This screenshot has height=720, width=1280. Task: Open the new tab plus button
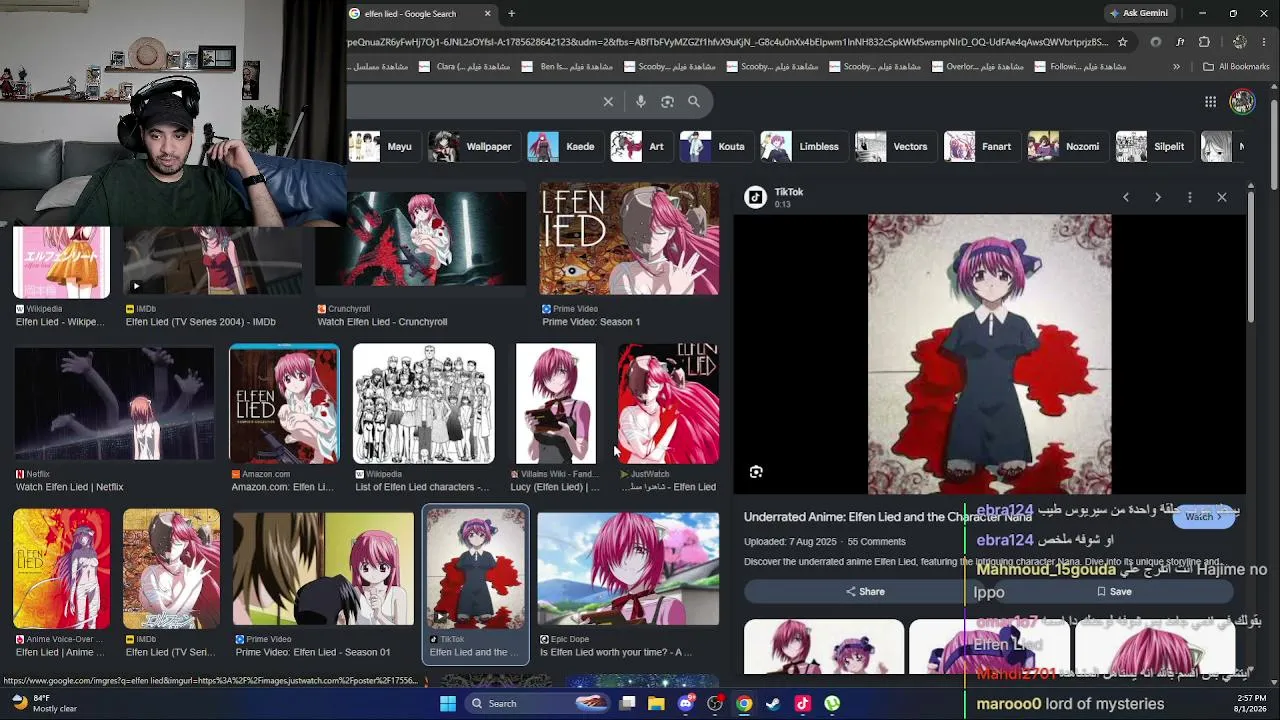point(511,13)
